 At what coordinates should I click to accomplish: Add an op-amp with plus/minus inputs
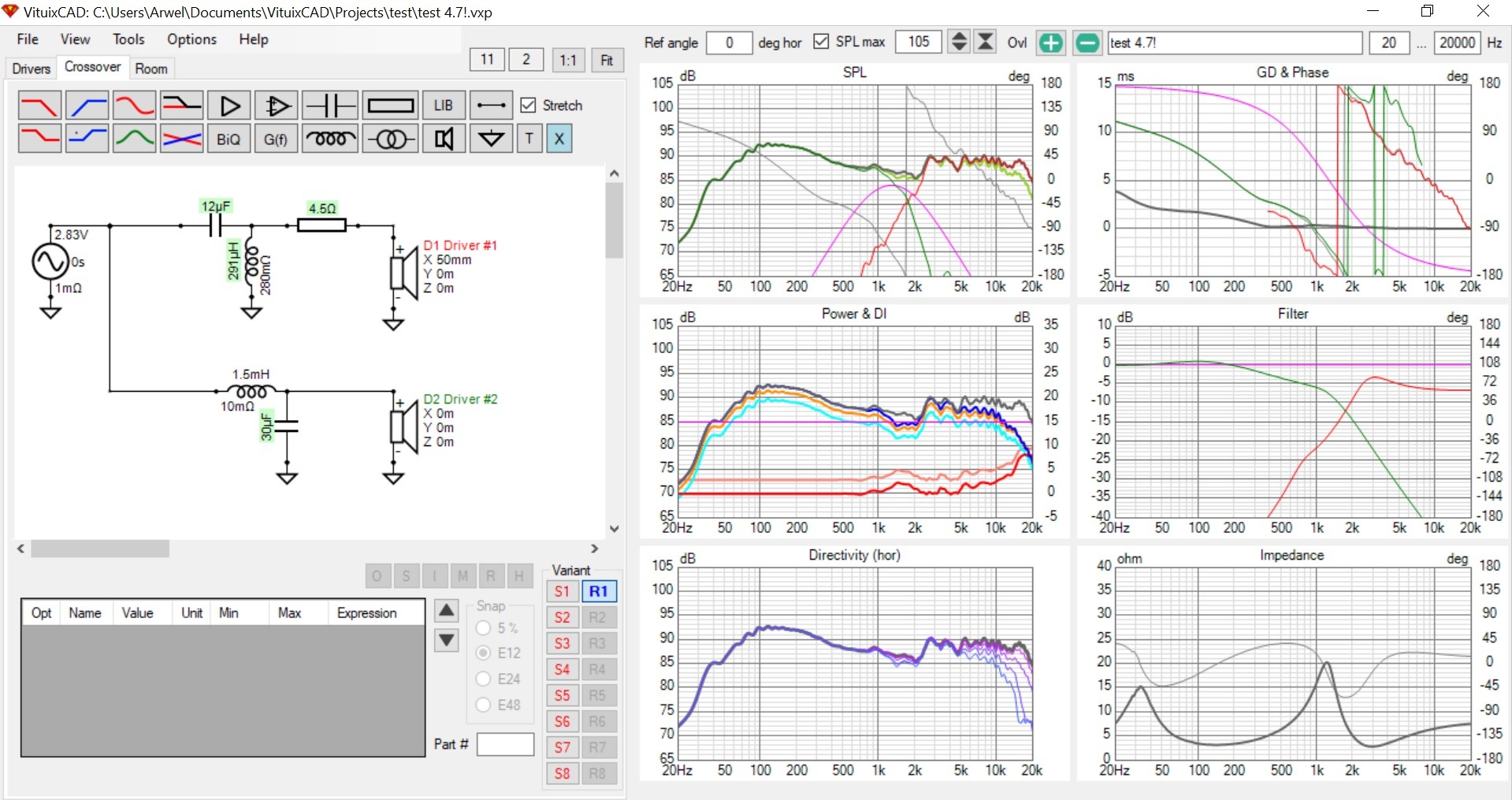click(277, 105)
